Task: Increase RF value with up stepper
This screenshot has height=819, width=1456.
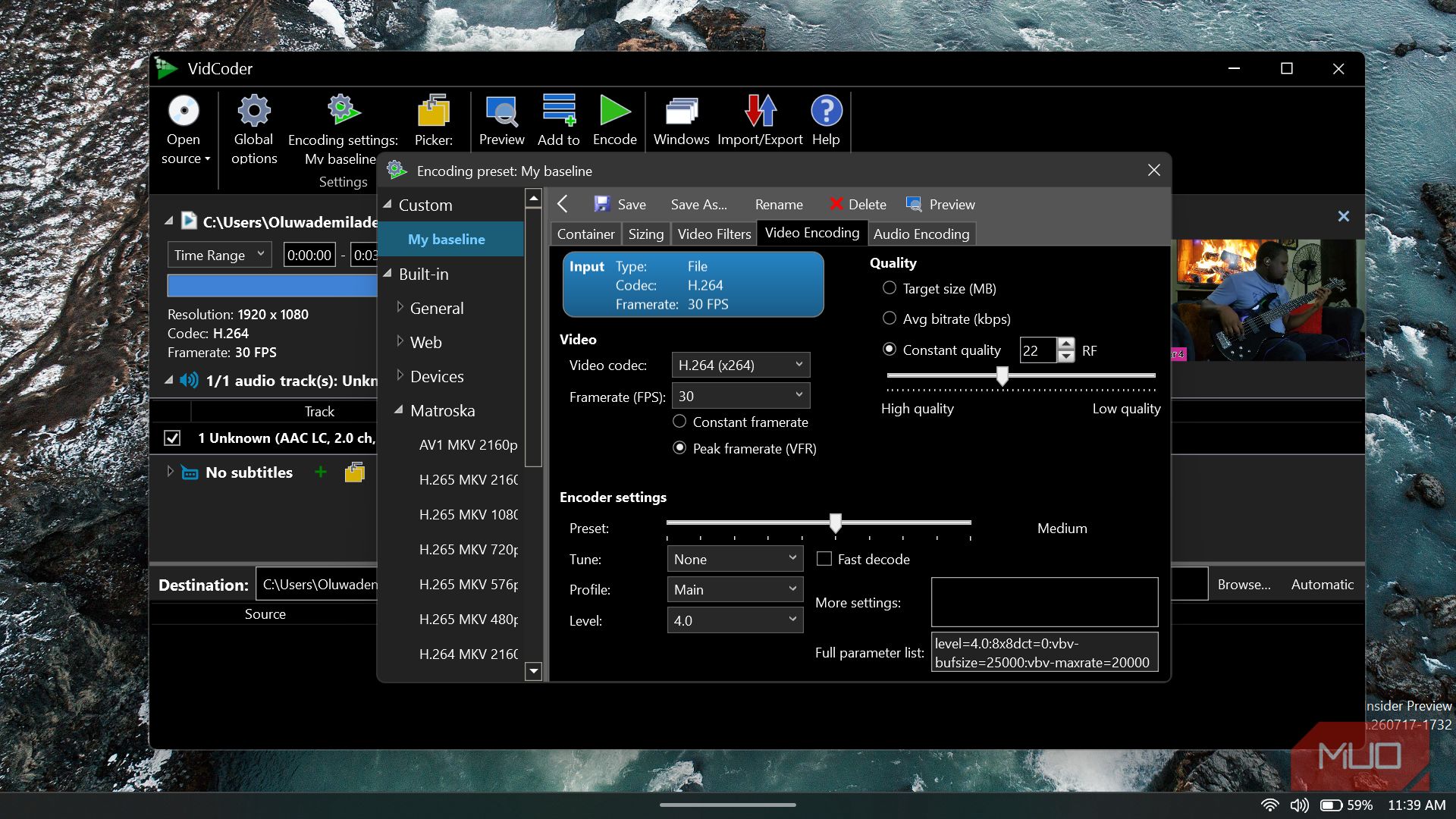Action: pyautogui.click(x=1065, y=344)
